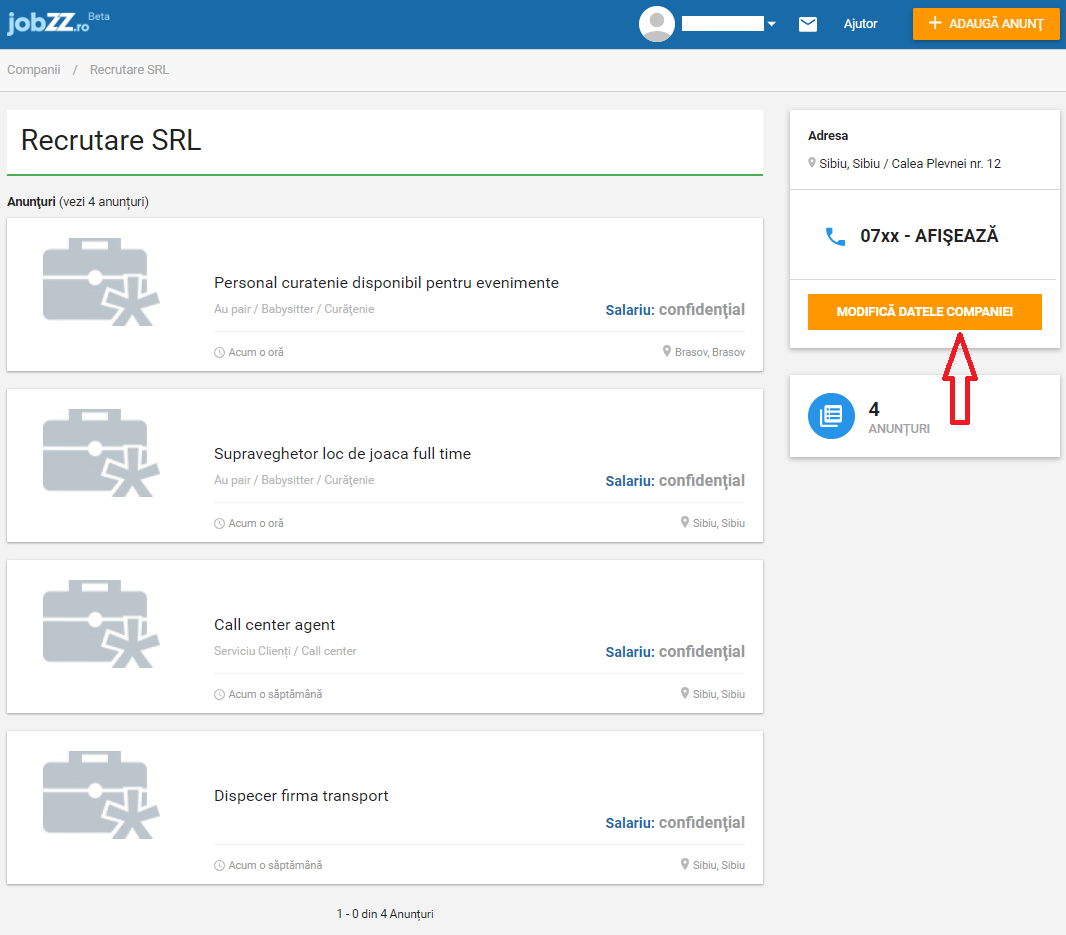Click '1 - 0 din 4 Anunțuri' pagination text
Screen dimensions: 1066x935
[385, 914]
